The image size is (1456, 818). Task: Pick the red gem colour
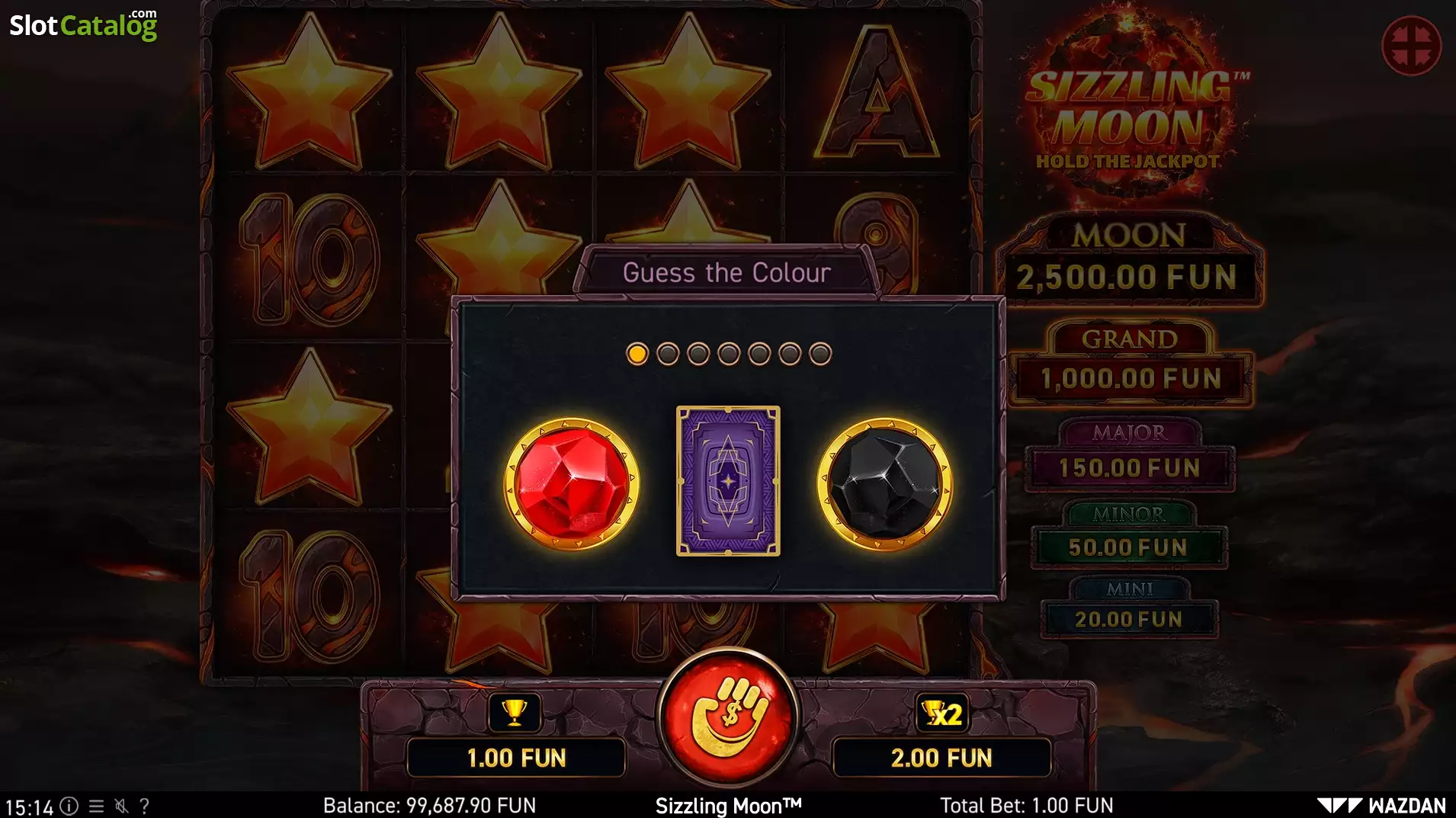click(x=572, y=484)
